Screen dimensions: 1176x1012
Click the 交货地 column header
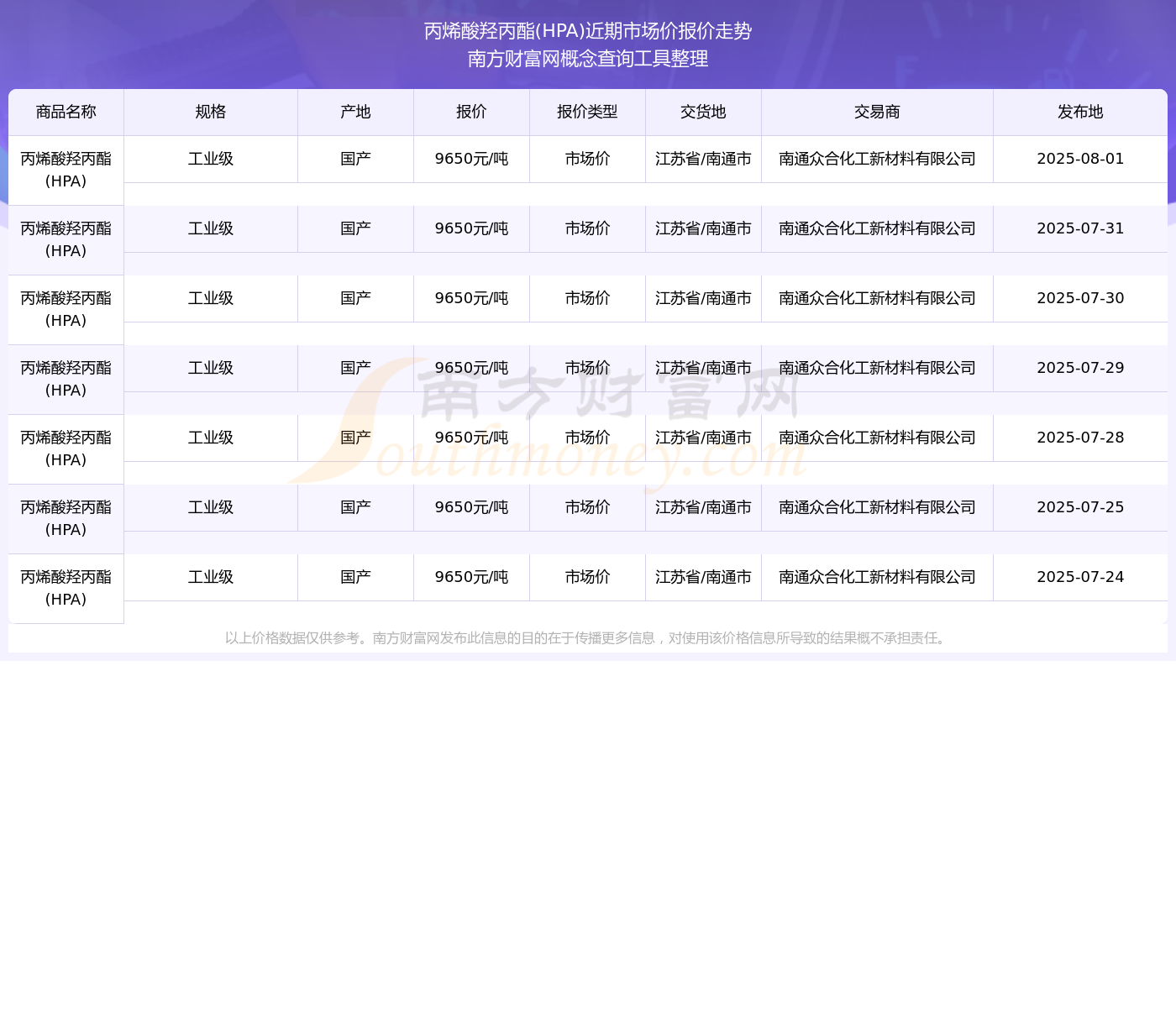pos(704,113)
